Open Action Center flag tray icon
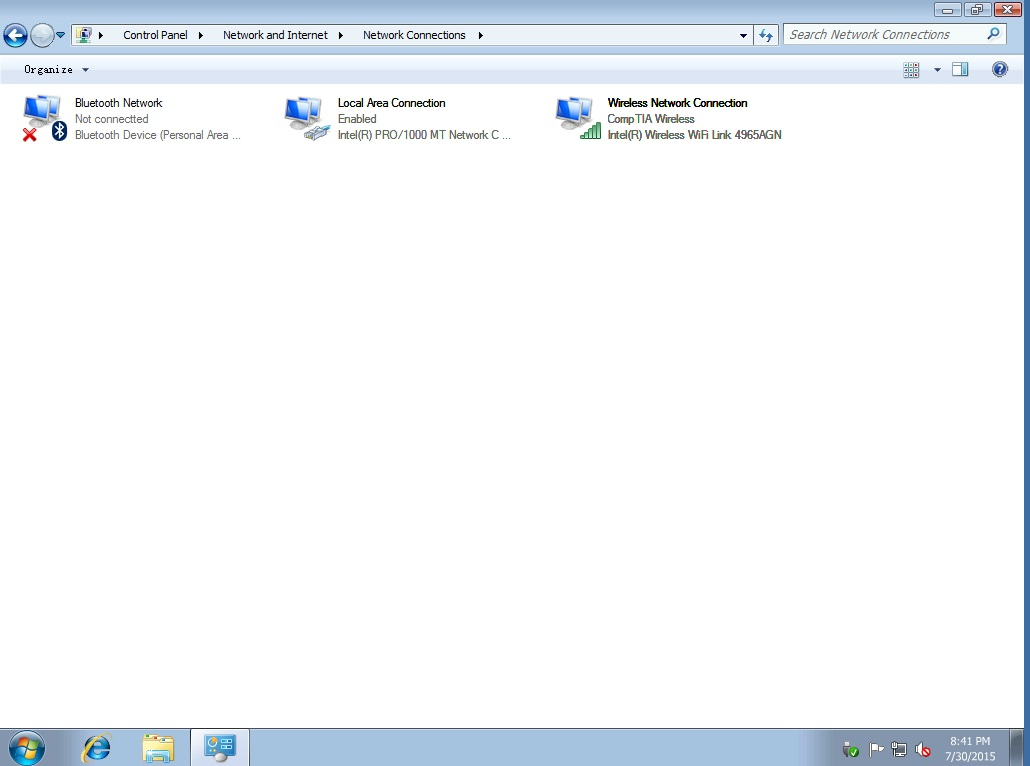The height and width of the screenshot is (766, 1030). coord(876,749)
